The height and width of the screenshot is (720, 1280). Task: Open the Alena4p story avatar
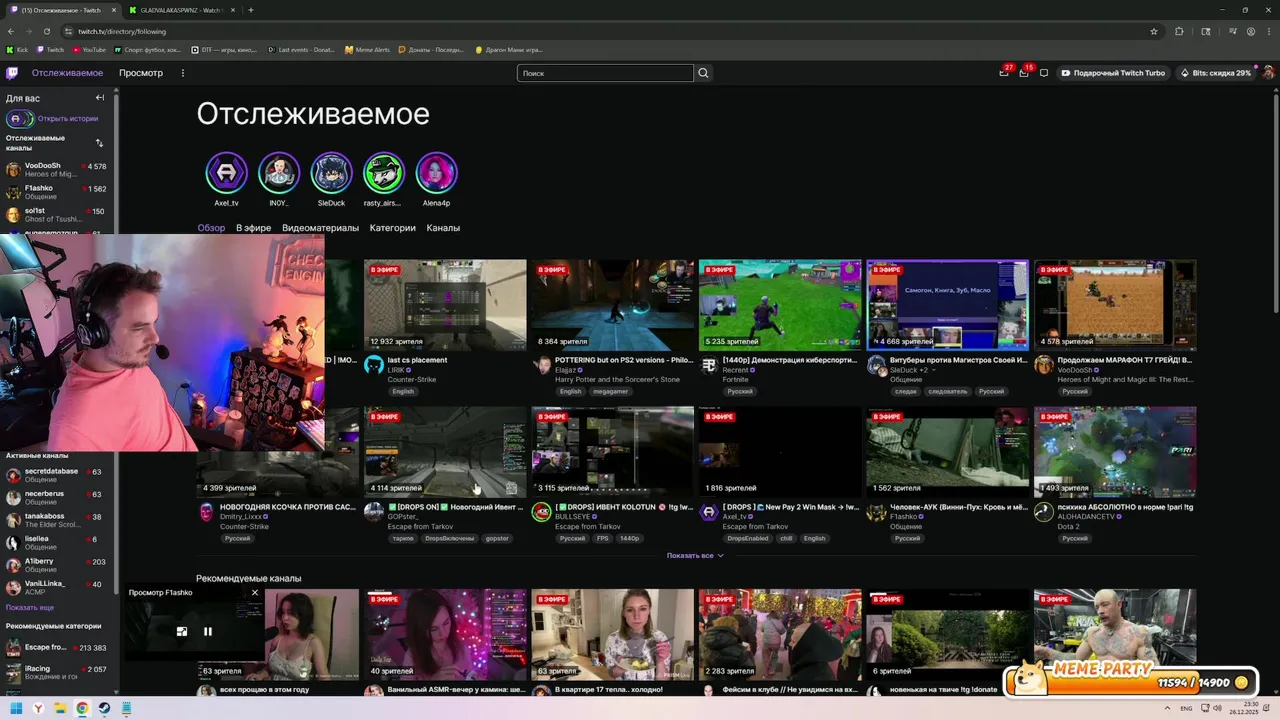click(x=436, y=173)
